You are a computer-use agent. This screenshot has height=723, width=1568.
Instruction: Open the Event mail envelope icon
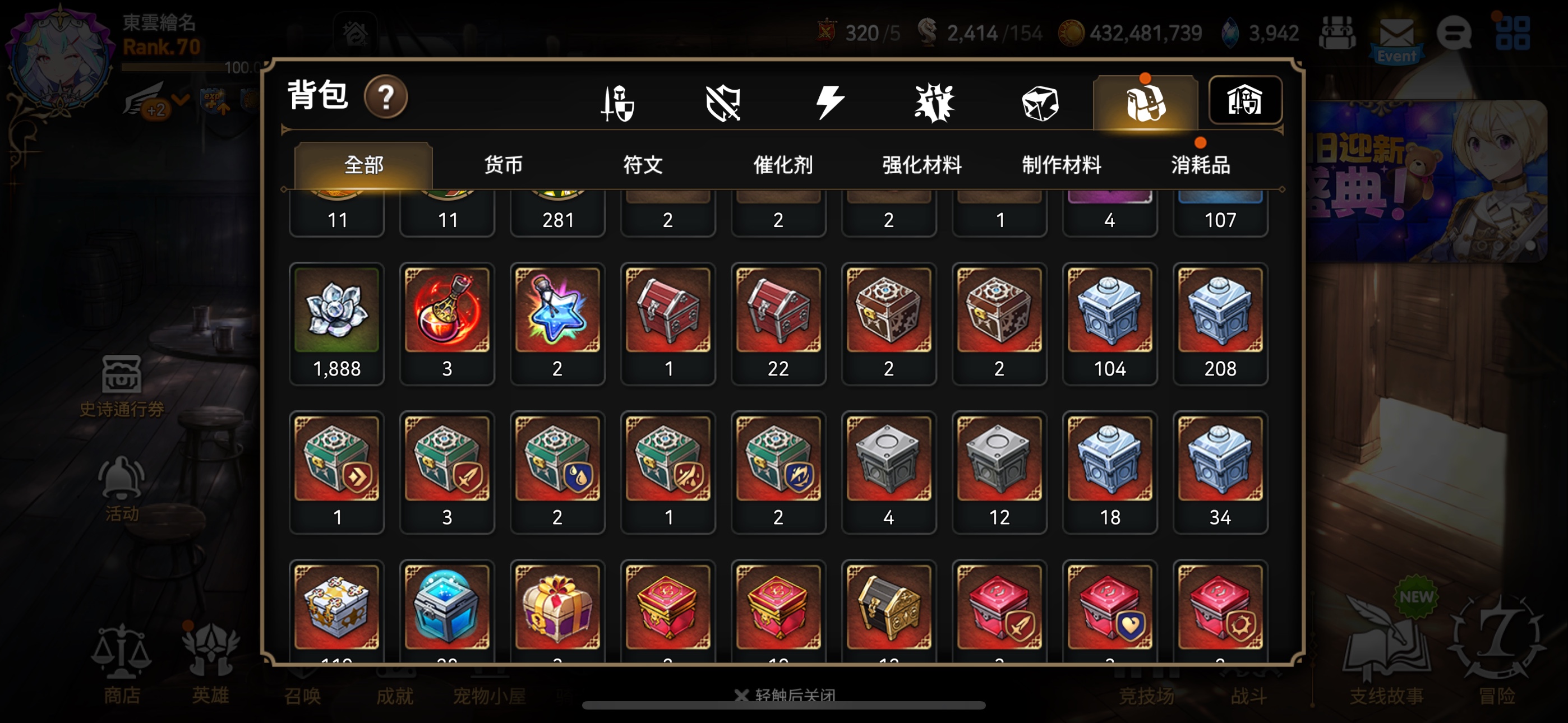click(x=1396, y=38)
